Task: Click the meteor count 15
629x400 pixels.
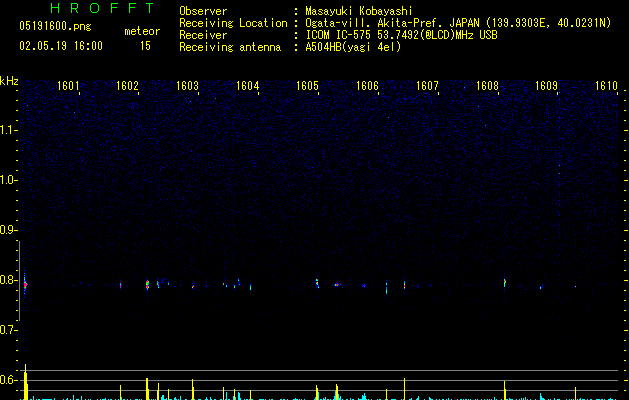Action: (x=145, y=46)
